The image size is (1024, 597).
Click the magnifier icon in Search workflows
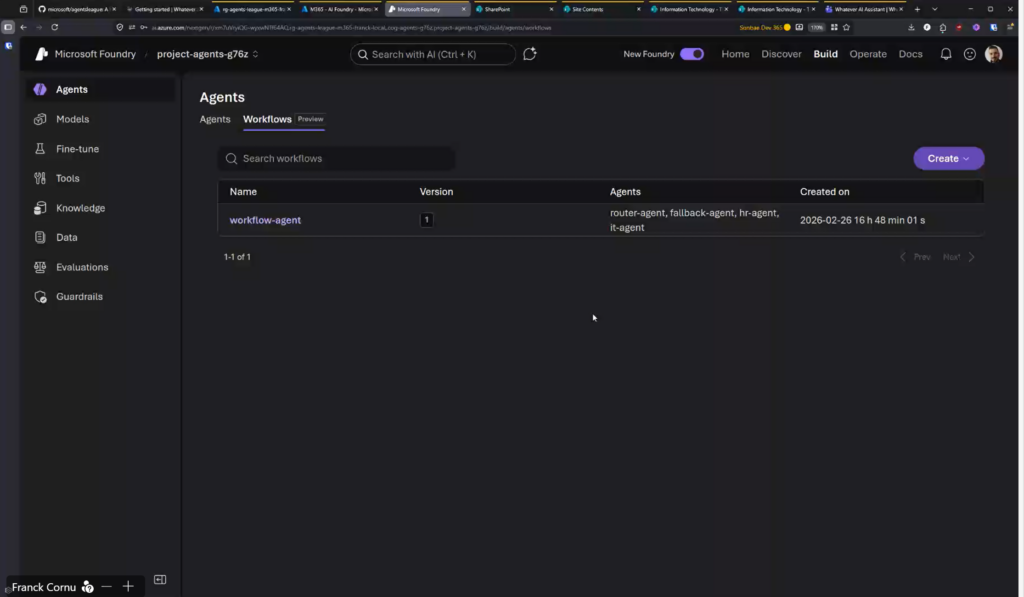coord(231,159)
